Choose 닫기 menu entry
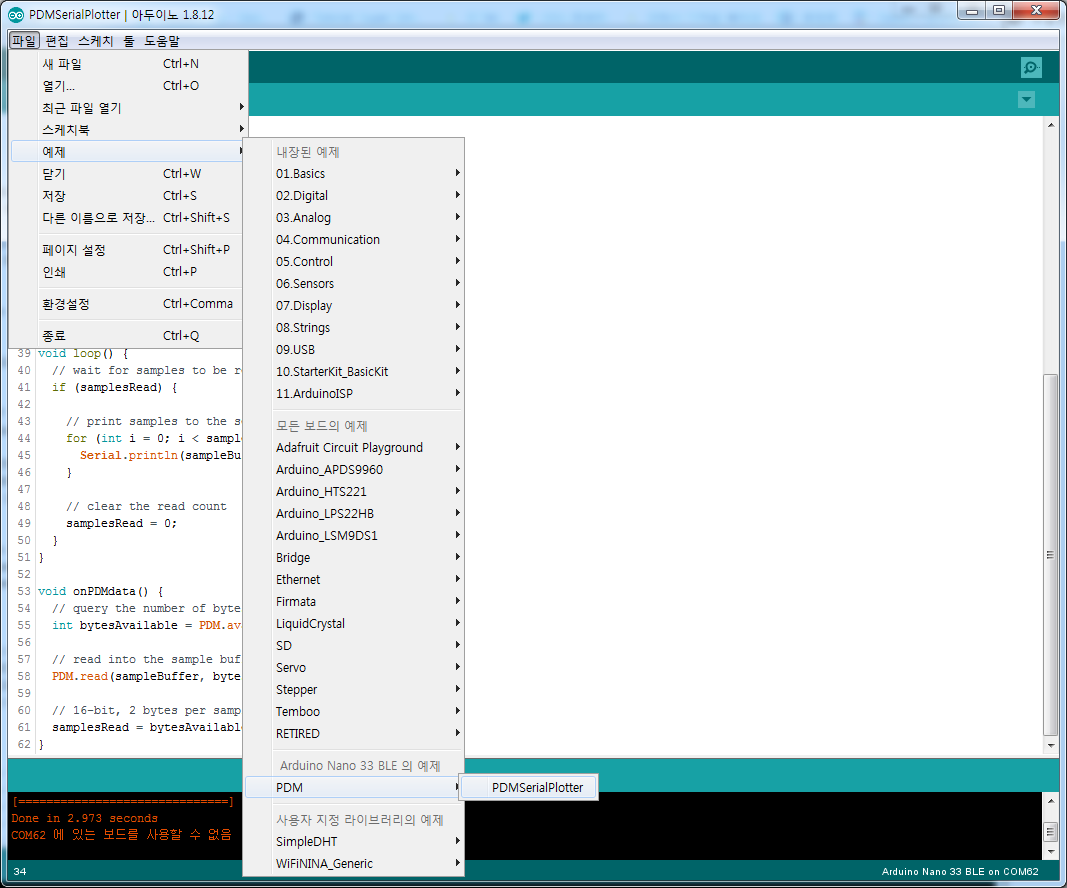 pyautogui.click(x=128, y=174)
